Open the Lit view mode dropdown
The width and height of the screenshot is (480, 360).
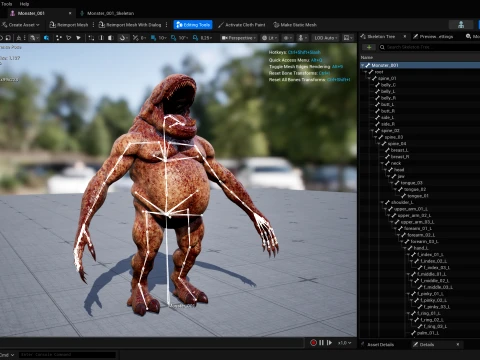pos(270,38)
